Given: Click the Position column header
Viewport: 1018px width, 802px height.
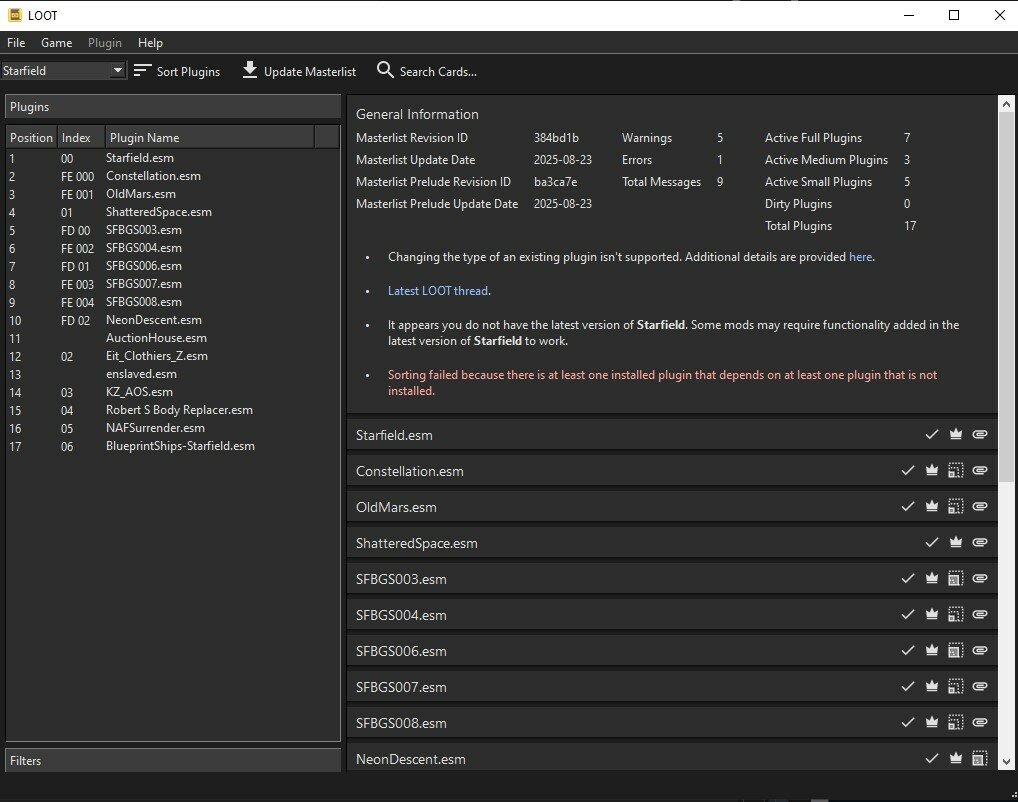Looking at the screenshot, I should (x=31, y=138).
